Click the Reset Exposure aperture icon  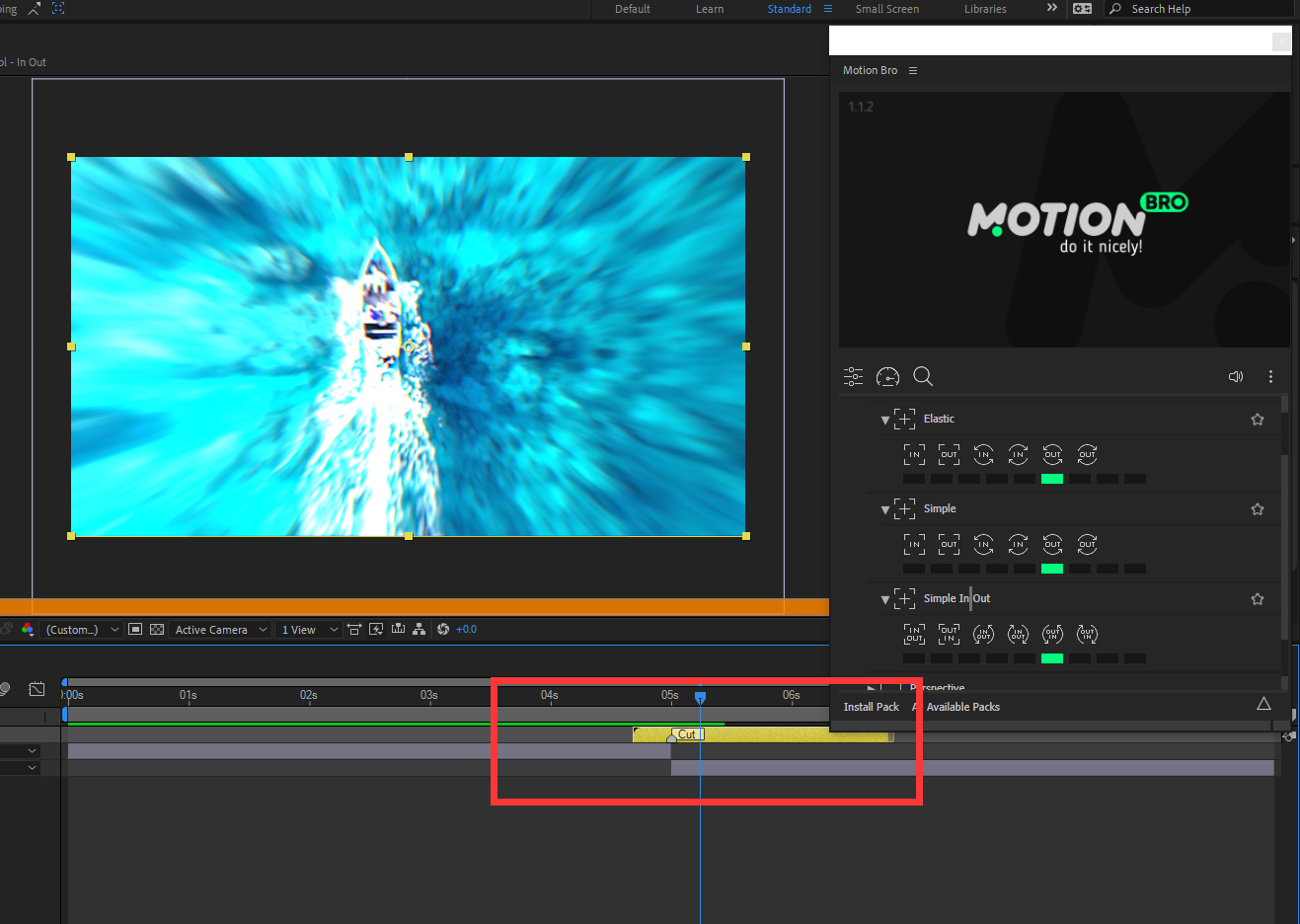pos(443,629)
